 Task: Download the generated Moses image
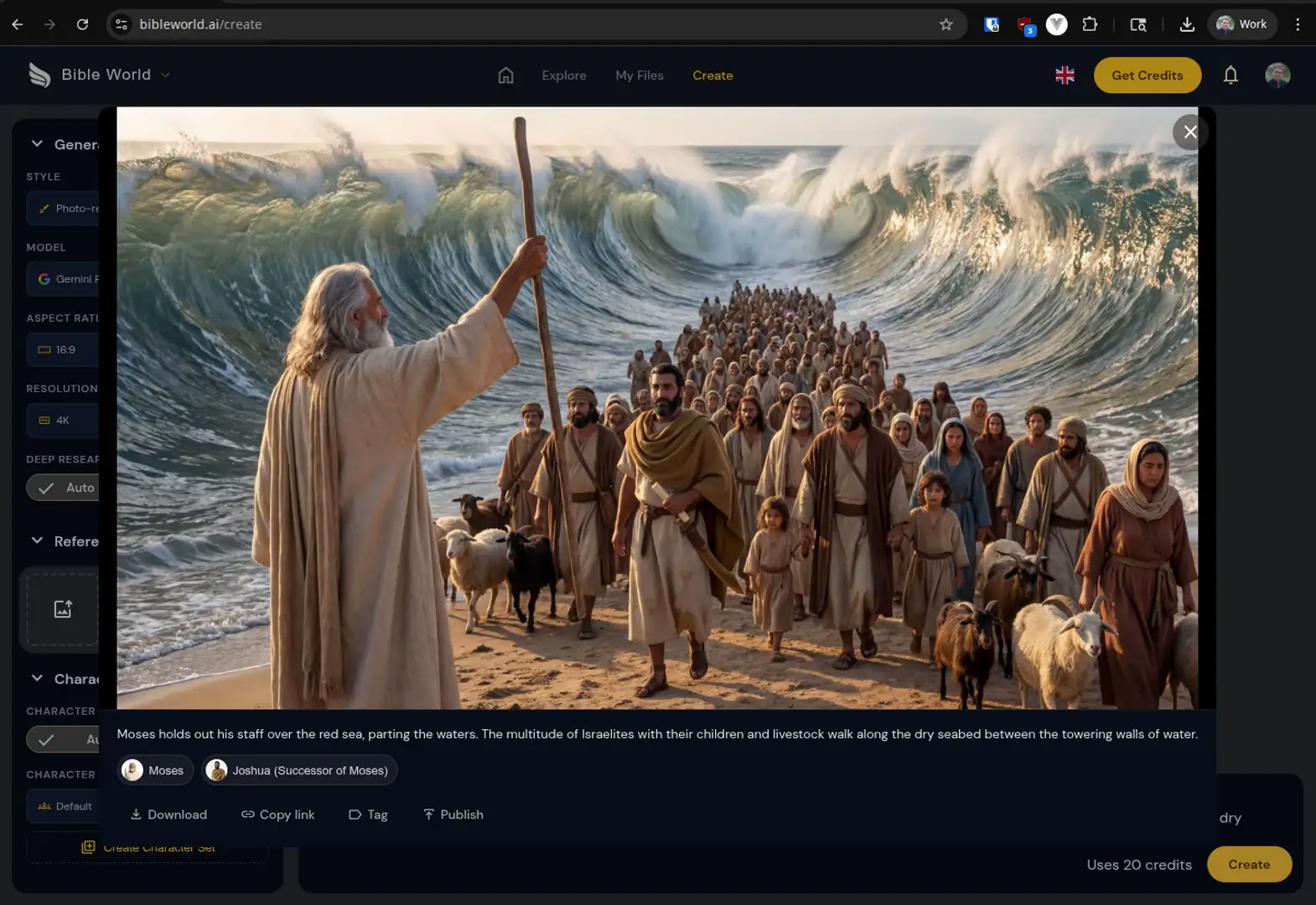(x=168, y=814)
